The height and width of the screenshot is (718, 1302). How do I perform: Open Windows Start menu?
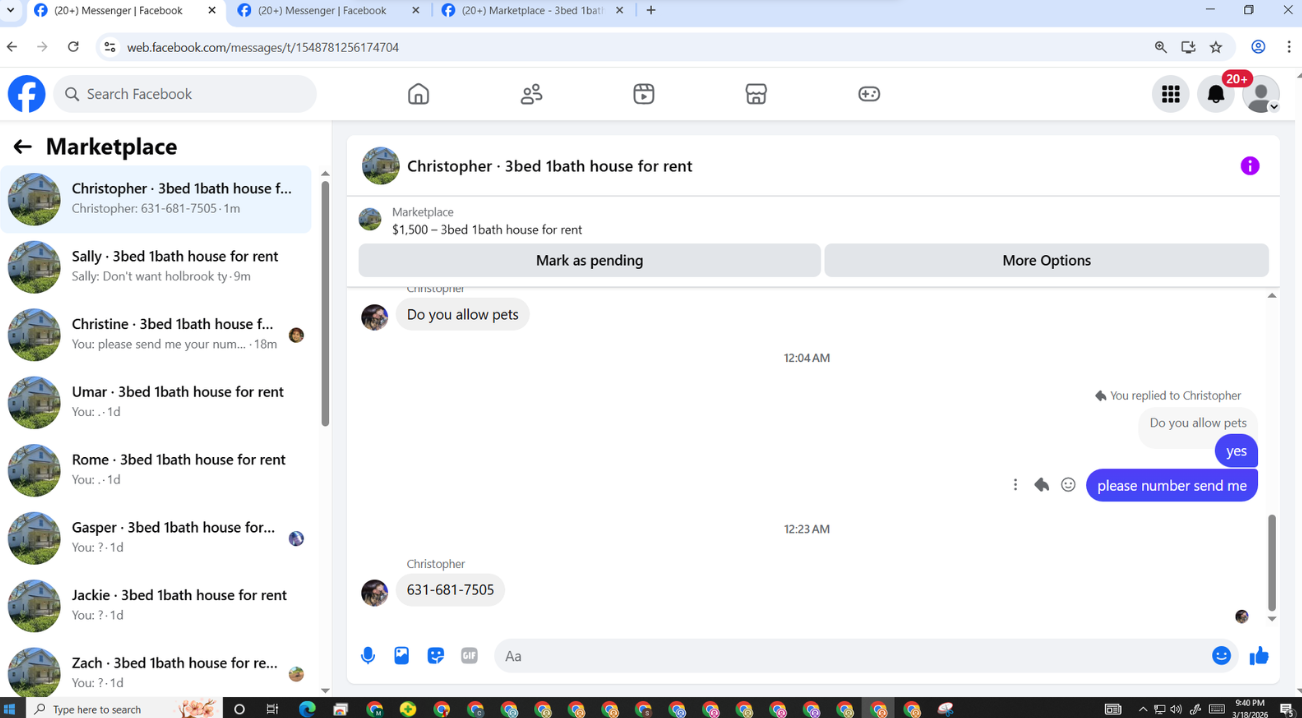10,709
